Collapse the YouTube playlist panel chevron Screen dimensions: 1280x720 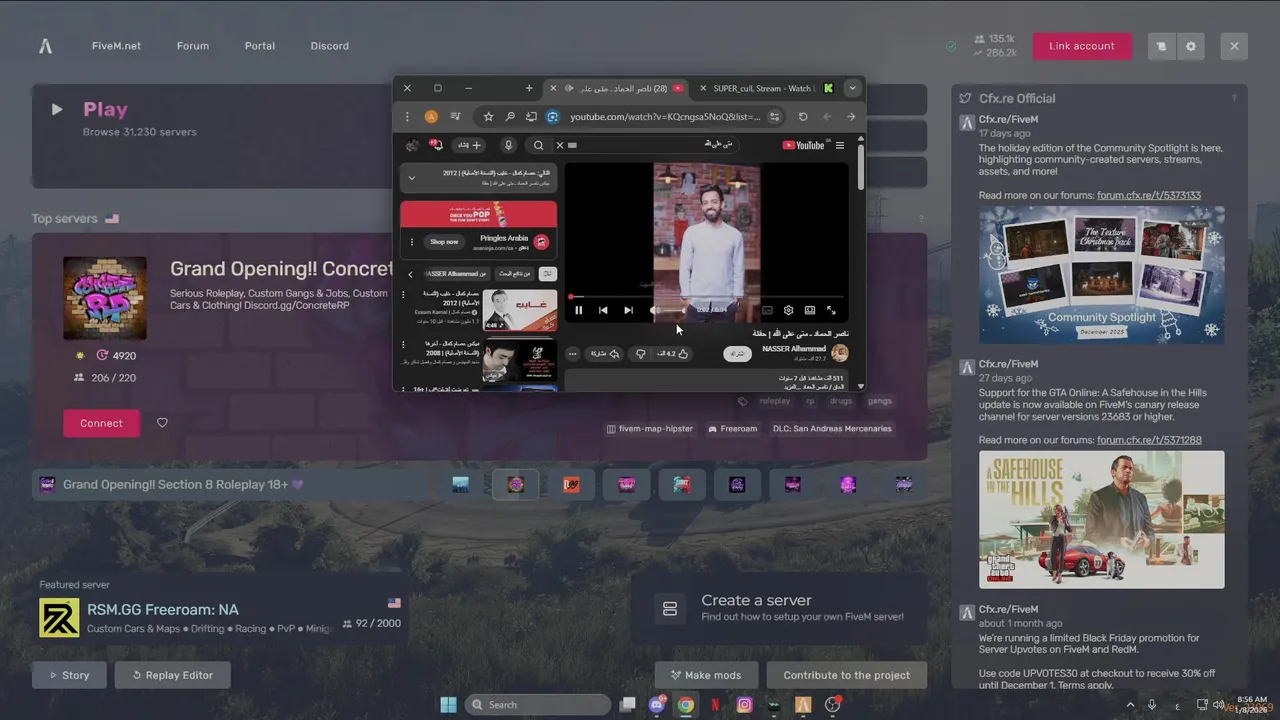click(411, 178)
